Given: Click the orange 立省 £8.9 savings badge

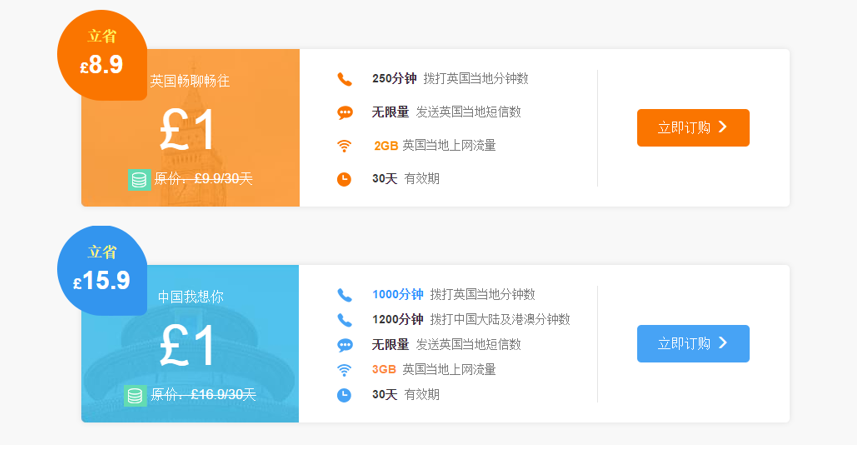Looking at the screenshot, I should coord(102,55).
